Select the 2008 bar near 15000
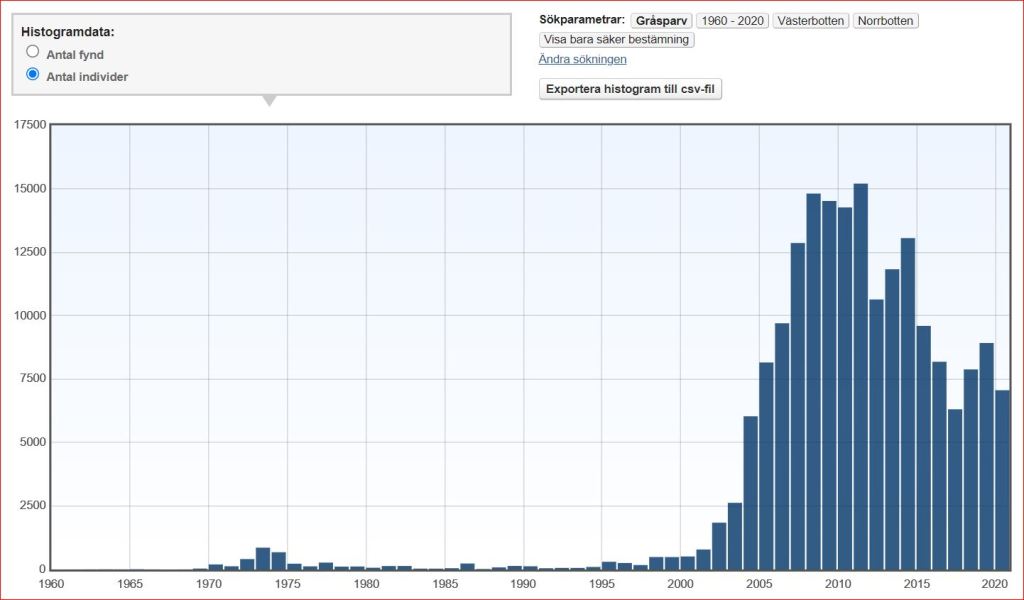 click(x=813, y=380)
